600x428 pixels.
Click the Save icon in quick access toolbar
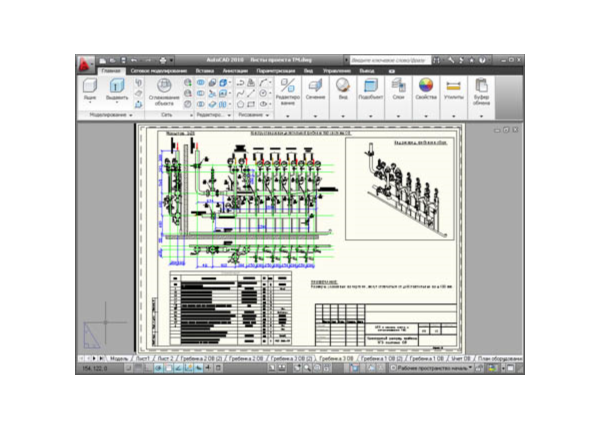(x=123, y=60)
